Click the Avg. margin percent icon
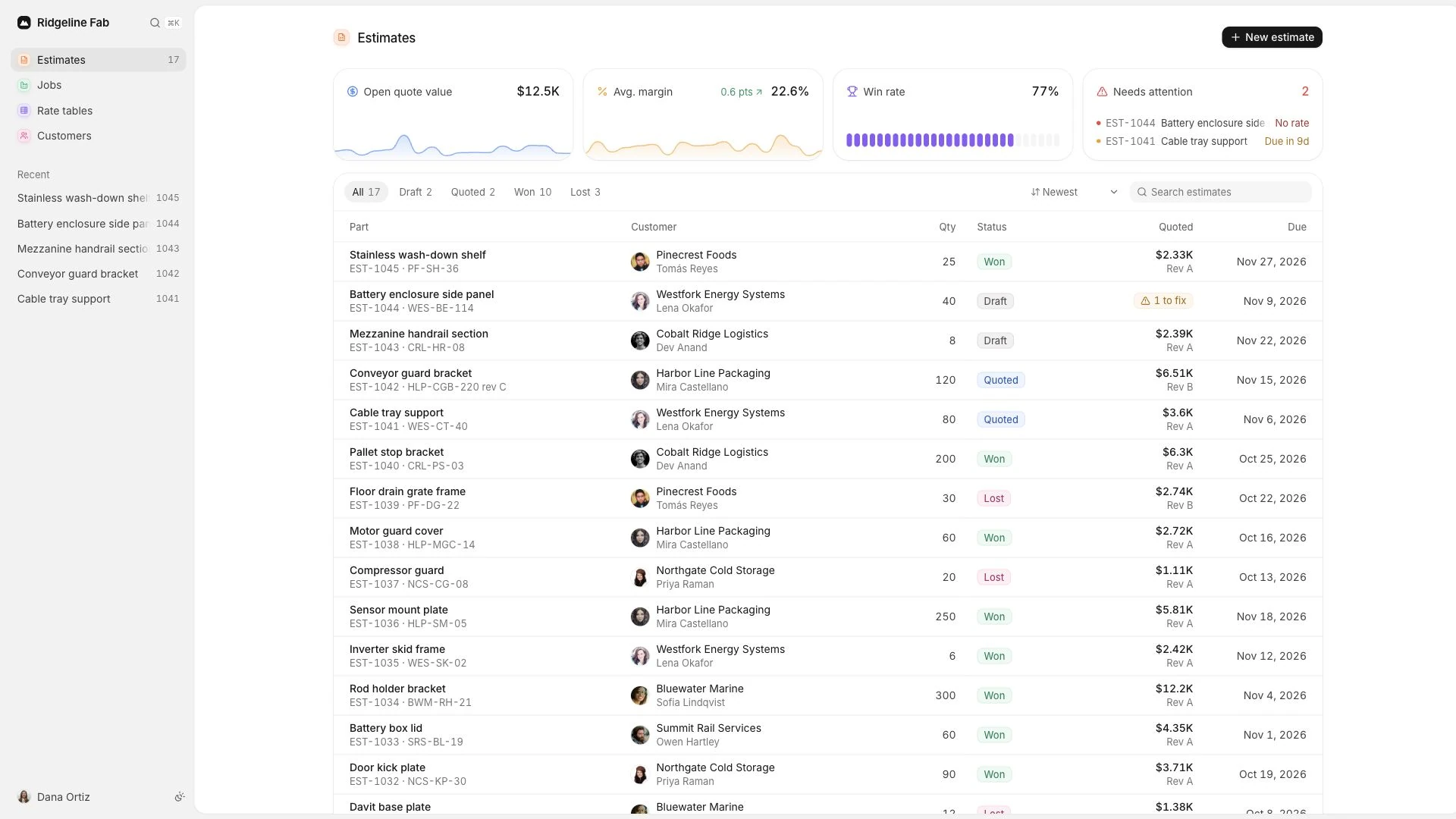 pyautogui.click(x=603, y=92)
